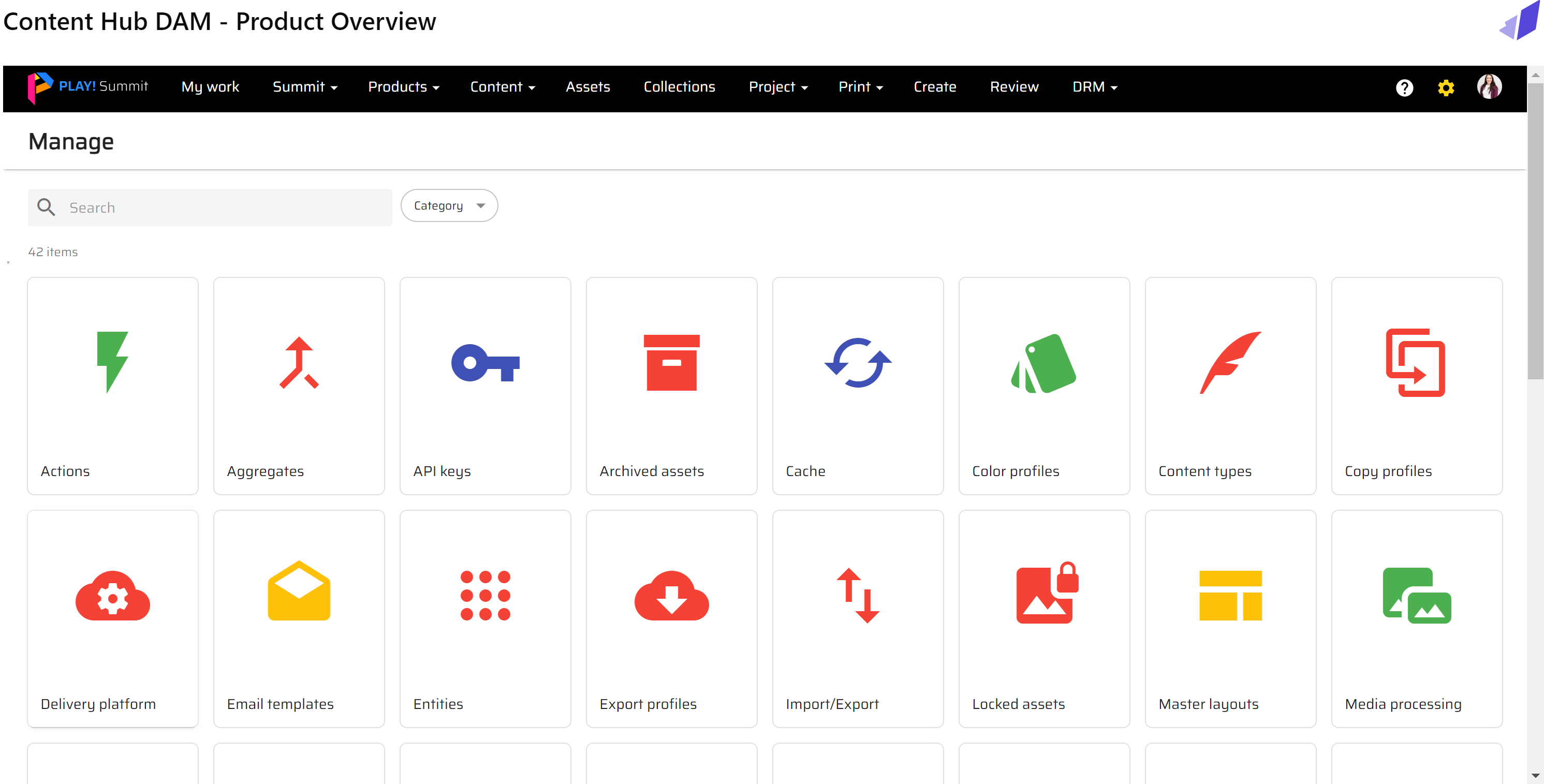Go to the Assets menu item

(587, 87)
